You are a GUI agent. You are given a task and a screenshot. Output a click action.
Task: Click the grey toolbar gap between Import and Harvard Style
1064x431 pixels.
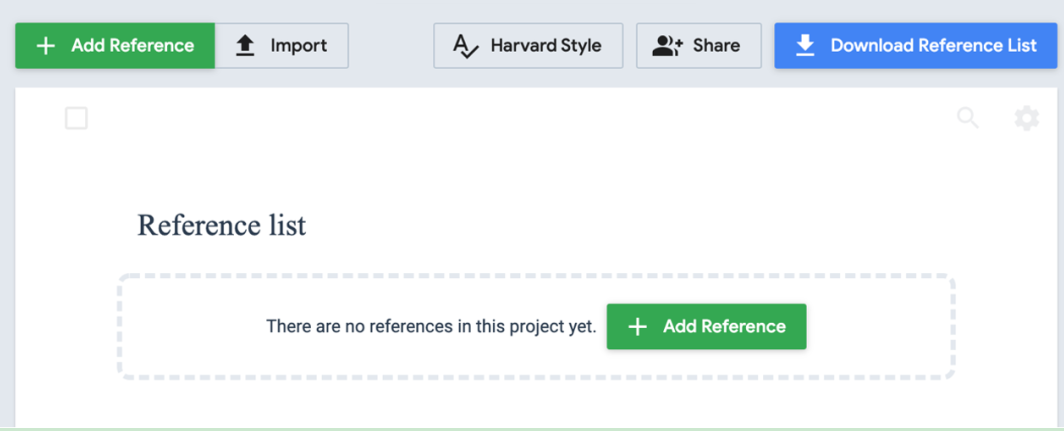391,46
